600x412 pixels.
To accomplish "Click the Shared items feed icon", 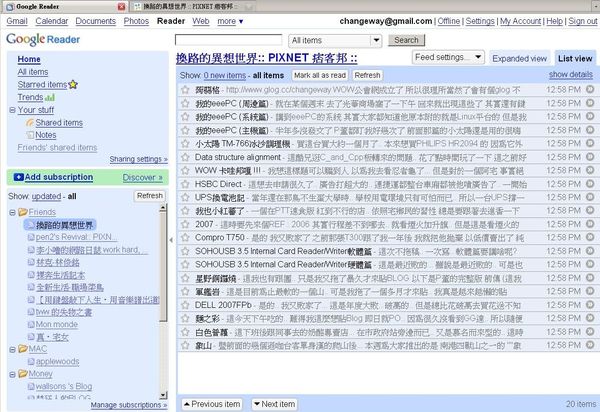I will 30,123.
